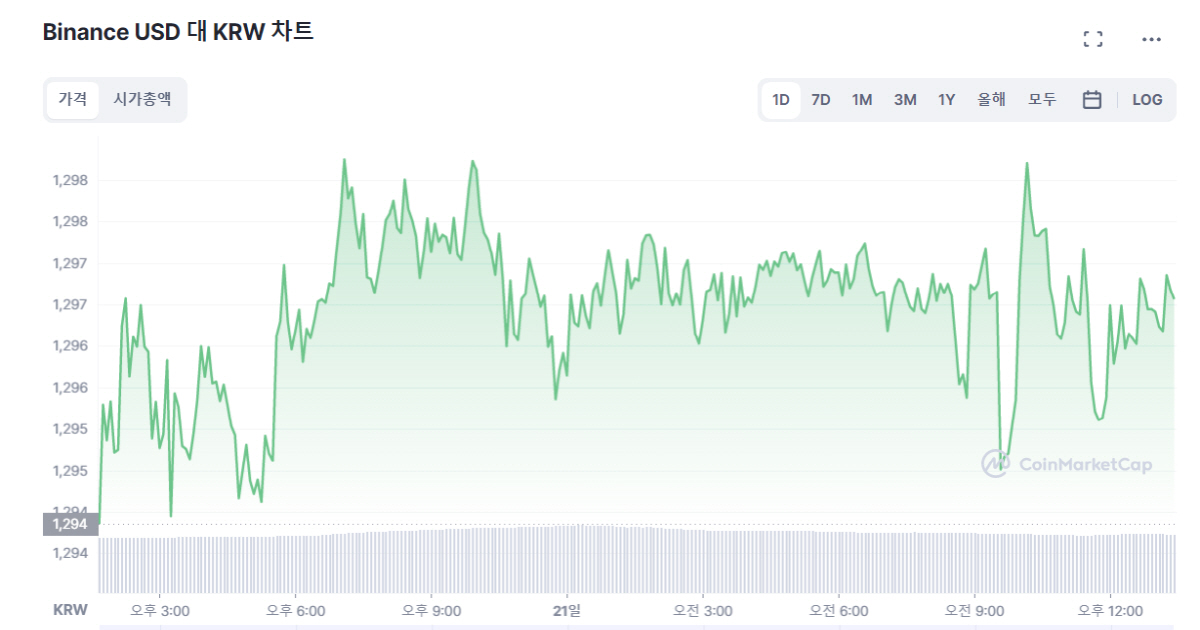This screenshot has width=1200, height=630.
Task: Select the 7D timeframe button
Action: 821,99
